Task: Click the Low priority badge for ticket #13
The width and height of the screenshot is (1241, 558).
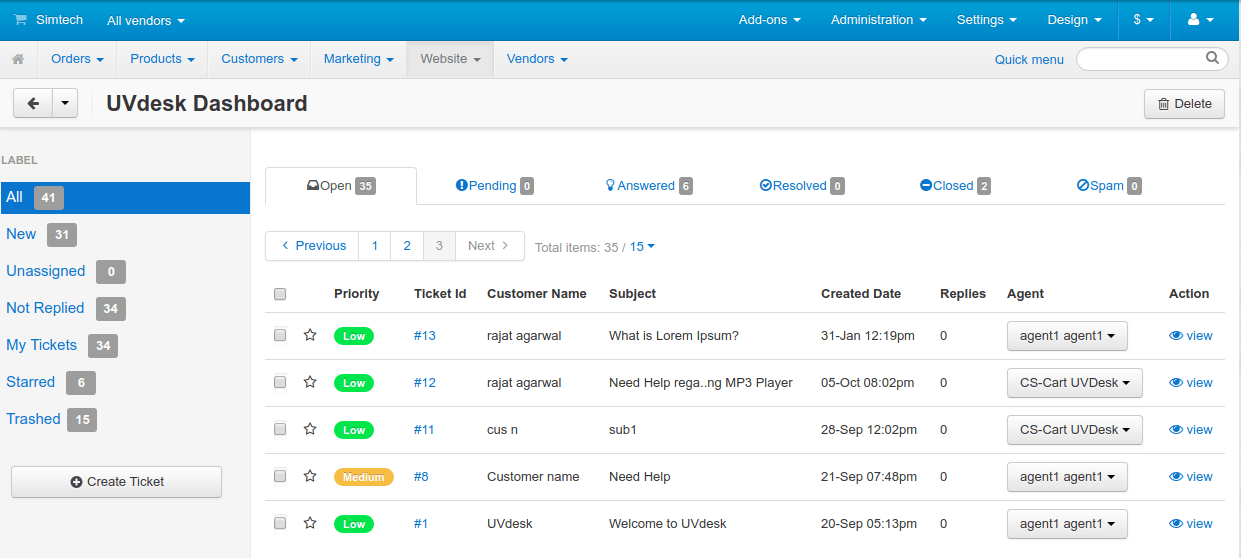Action: tap(354, 336)
